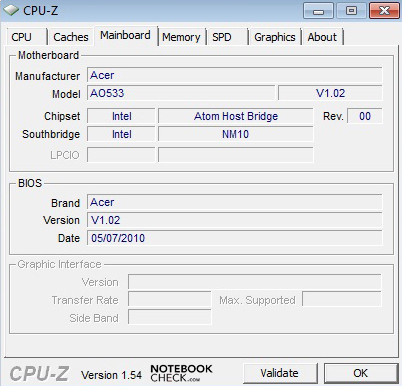The height and width of the screenshot is (386, 402).
Task: Maximize the CPU-Z window
Action: (351, 11)
